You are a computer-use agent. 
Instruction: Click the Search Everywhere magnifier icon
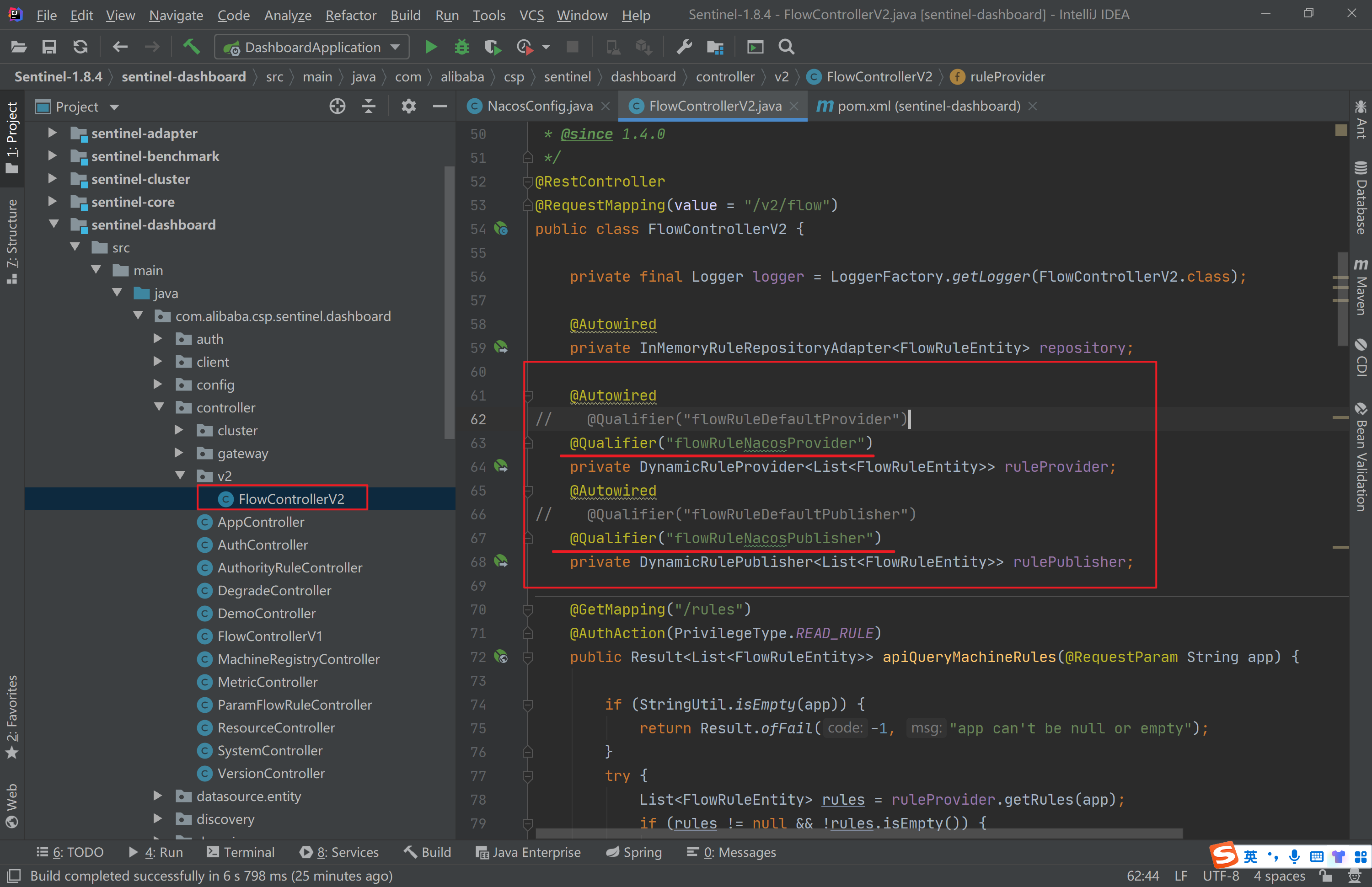(787, 47)
